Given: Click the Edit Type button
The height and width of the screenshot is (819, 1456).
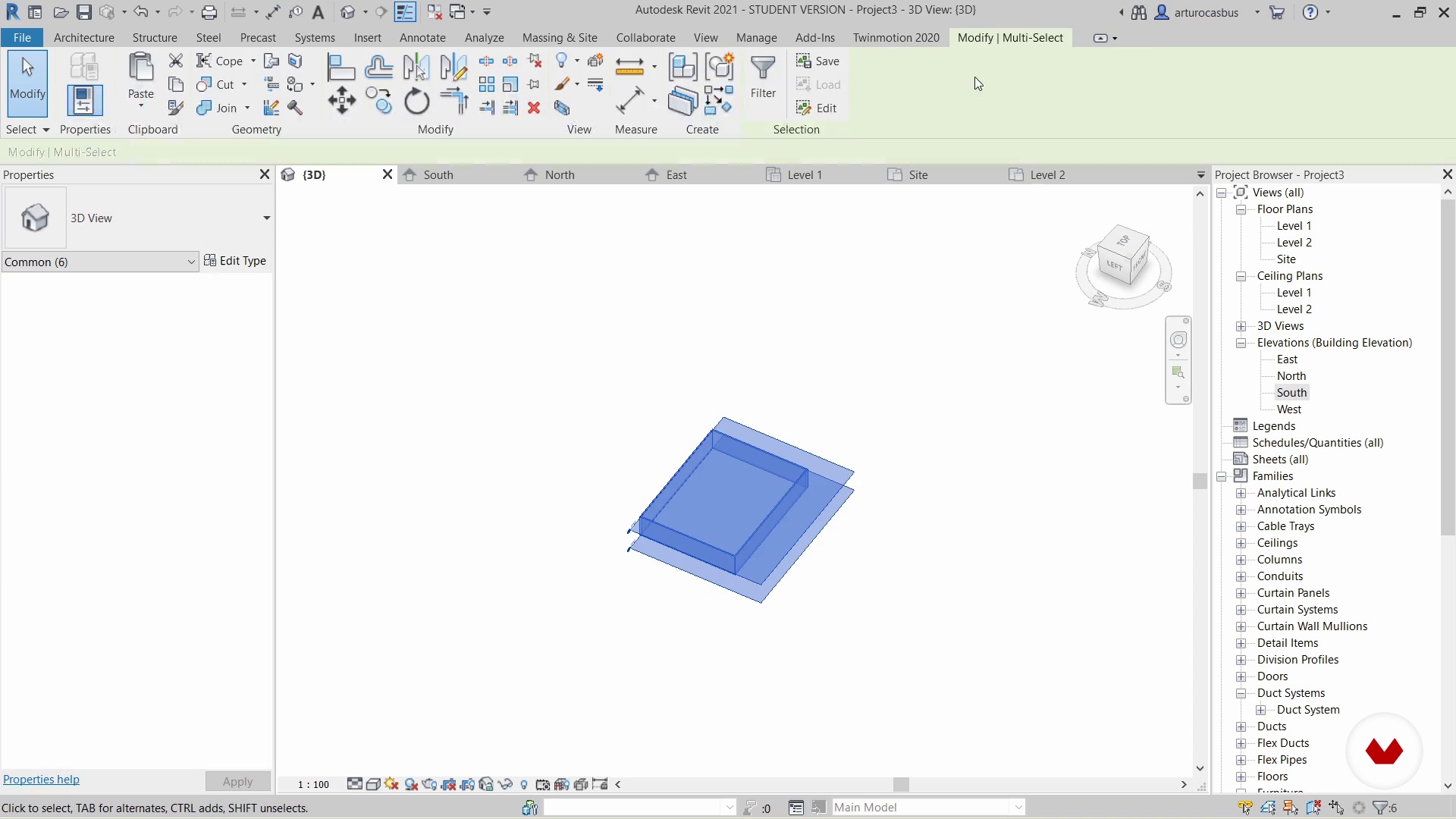Looking at the screenshot, I should click(x=235, y=261).
